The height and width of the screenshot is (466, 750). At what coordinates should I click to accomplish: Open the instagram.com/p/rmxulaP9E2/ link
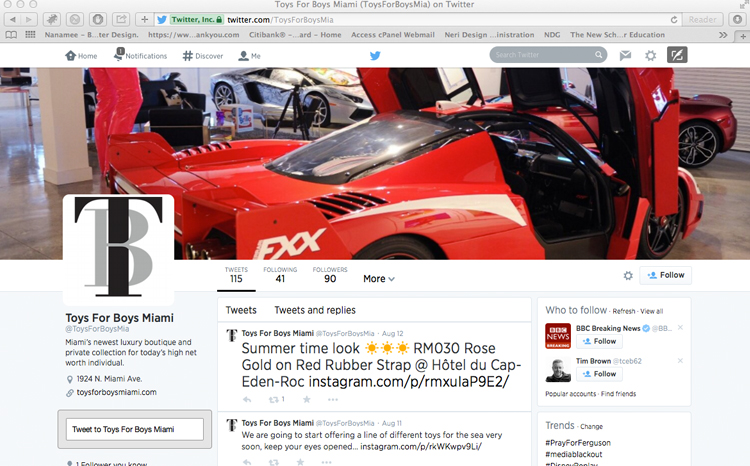pos(409,382)
